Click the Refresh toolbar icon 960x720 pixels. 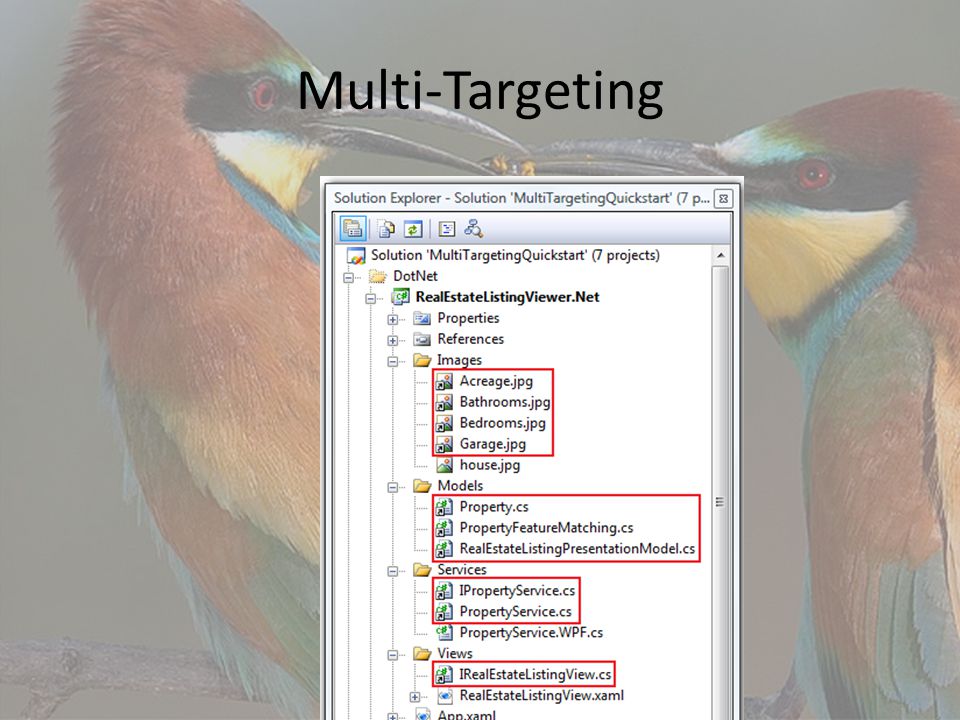click(x=413, y=229)
